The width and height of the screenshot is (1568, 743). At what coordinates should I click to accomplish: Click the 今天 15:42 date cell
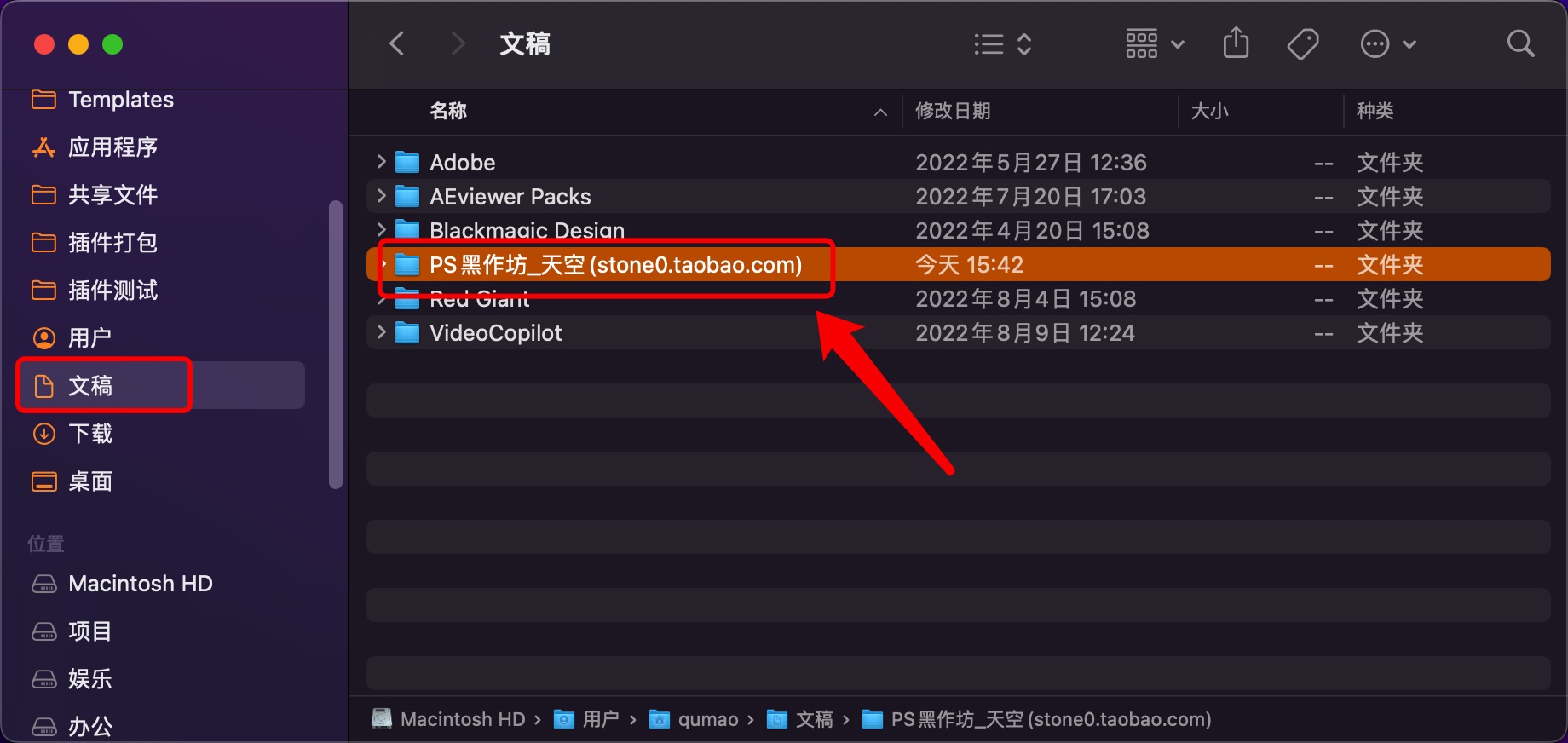(x=969, y=264)
